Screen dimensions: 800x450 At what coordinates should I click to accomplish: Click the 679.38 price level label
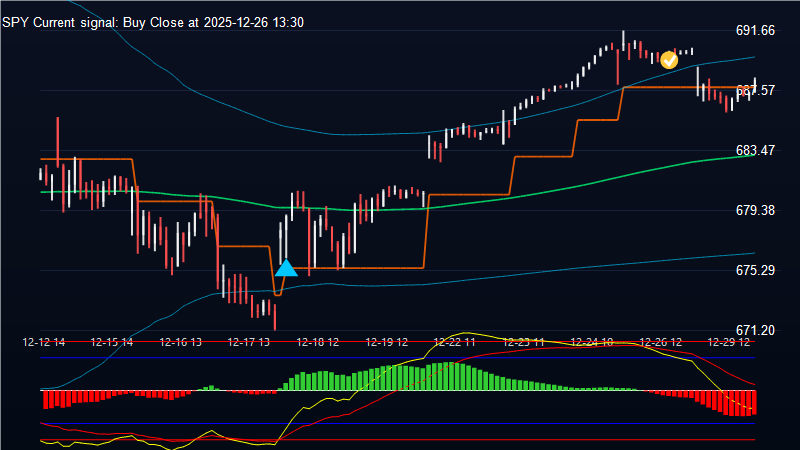(x=755, y=211)
